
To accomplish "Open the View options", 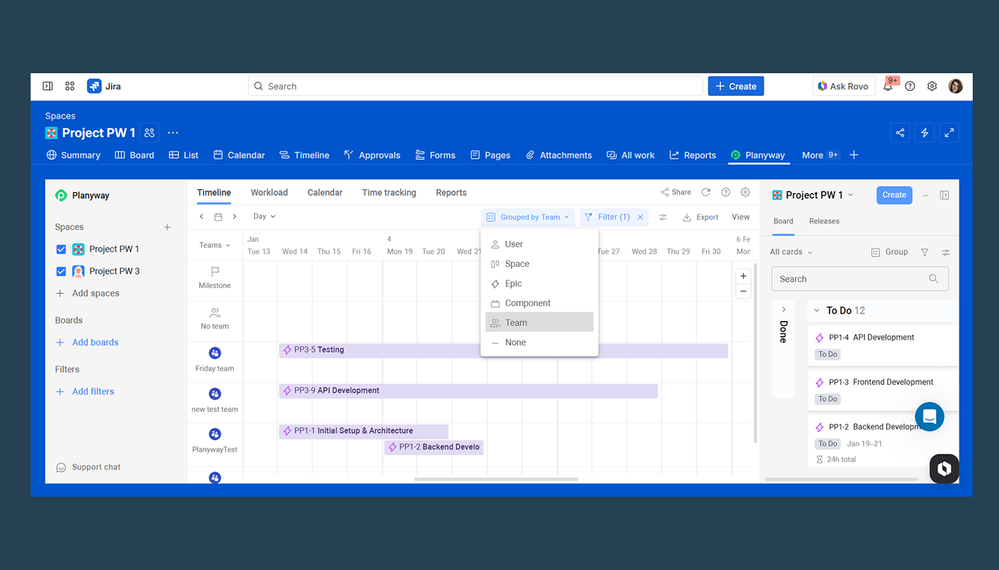I will [x=740, y=217].
